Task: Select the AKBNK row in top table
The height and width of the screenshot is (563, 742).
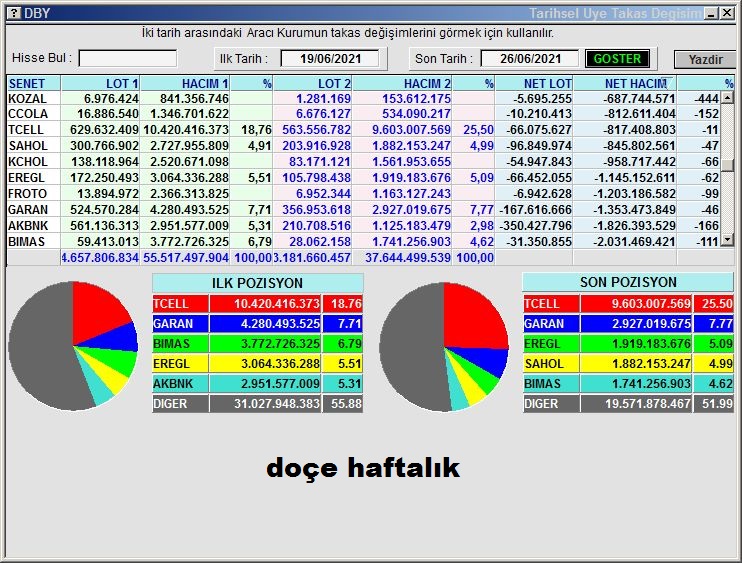Action: click(x=363, y=226)
